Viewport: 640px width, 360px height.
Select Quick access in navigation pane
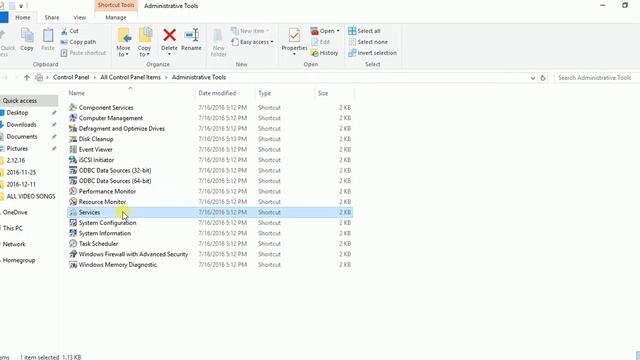click(x=29, y=100)
